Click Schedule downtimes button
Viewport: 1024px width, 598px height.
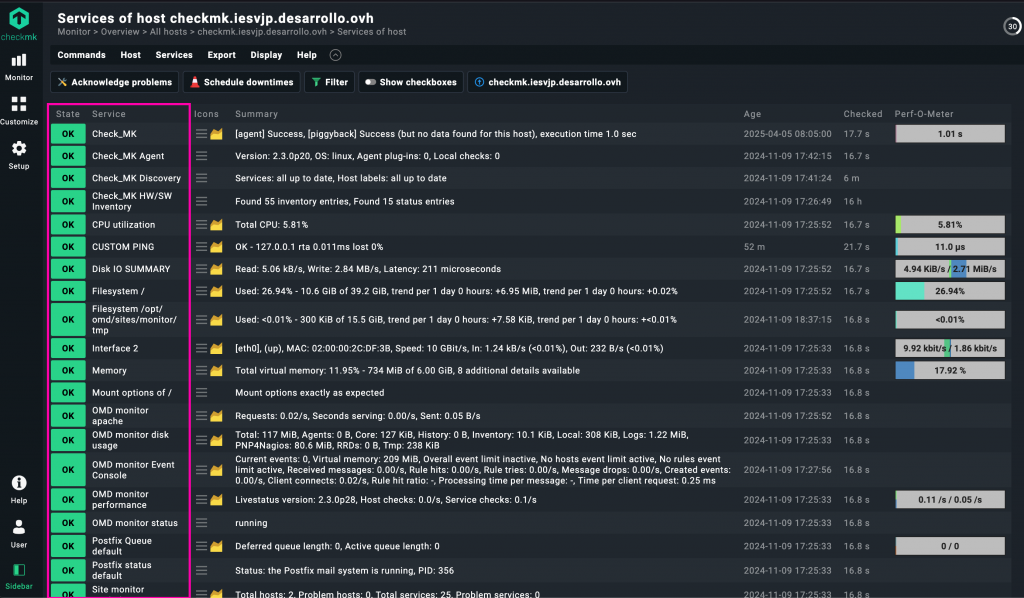241,82
